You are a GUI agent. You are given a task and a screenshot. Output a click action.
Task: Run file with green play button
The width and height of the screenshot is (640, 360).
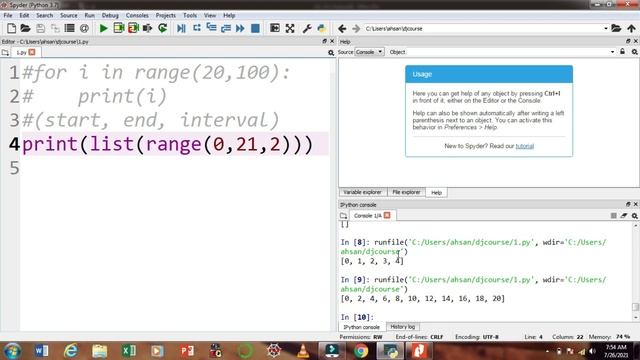tap(104, 28)
